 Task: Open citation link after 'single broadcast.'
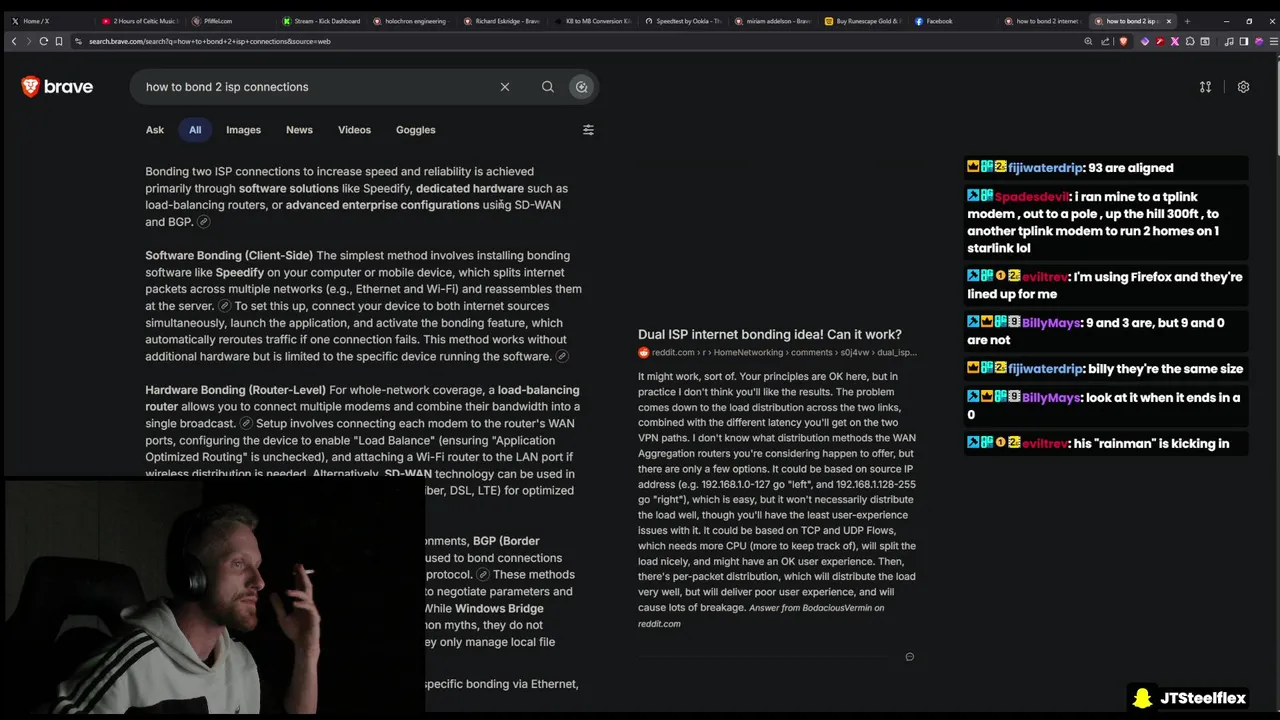coord(246,424)
